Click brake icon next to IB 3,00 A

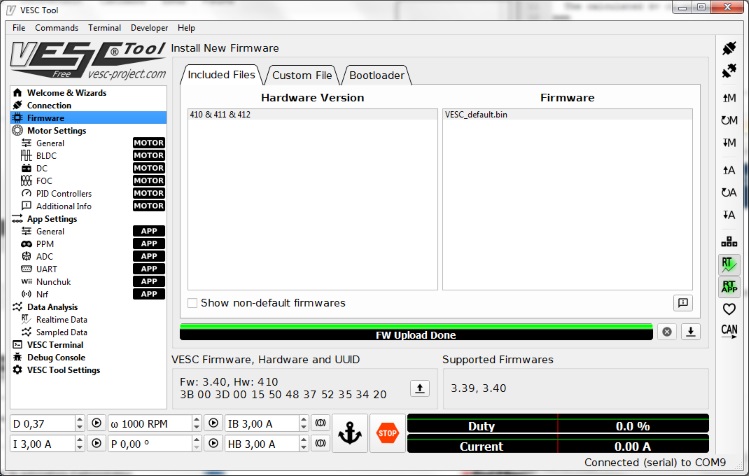[x=321, y=423]
